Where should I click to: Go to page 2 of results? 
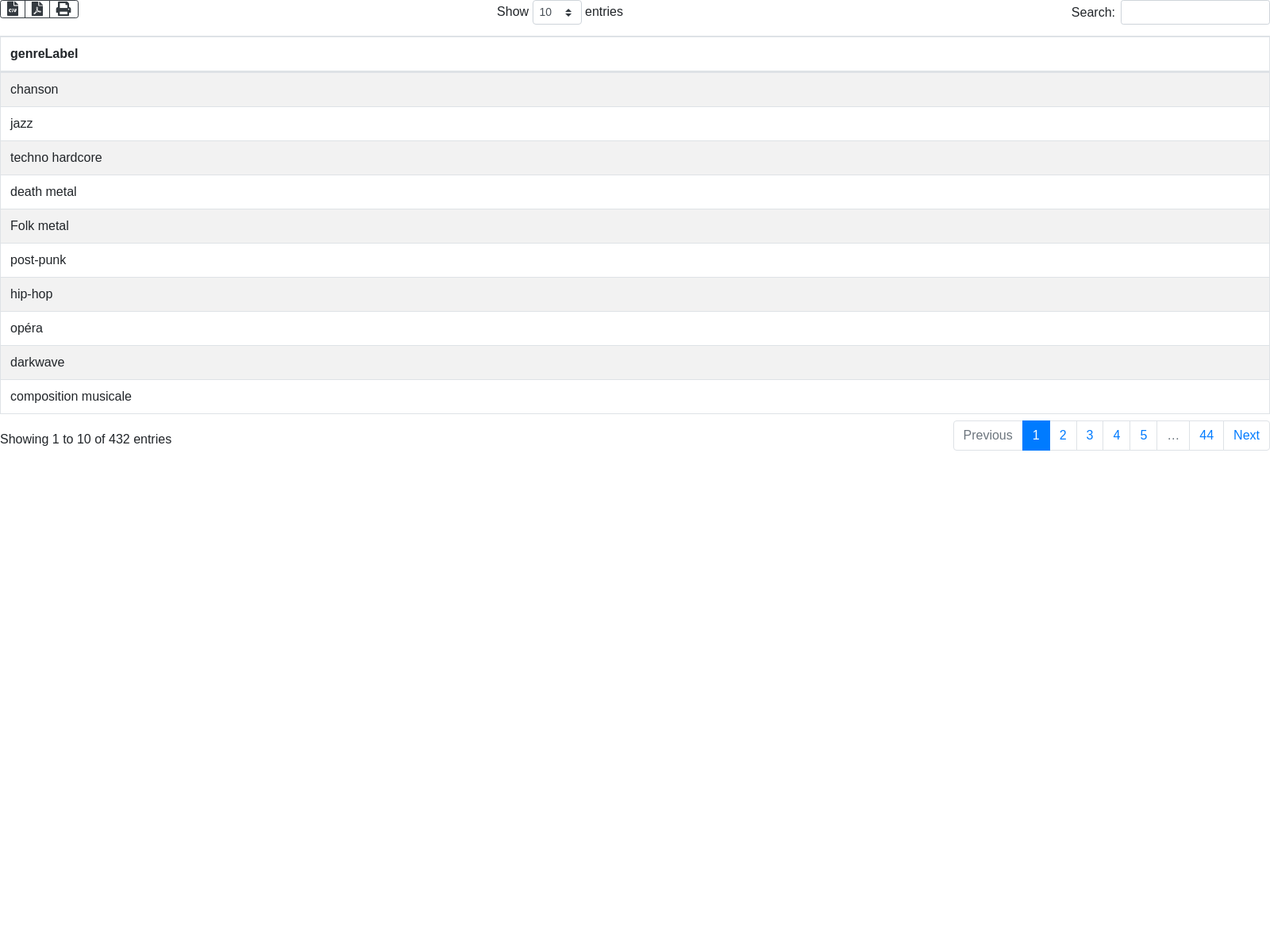pyautogui.click(x=1063, y=436)
